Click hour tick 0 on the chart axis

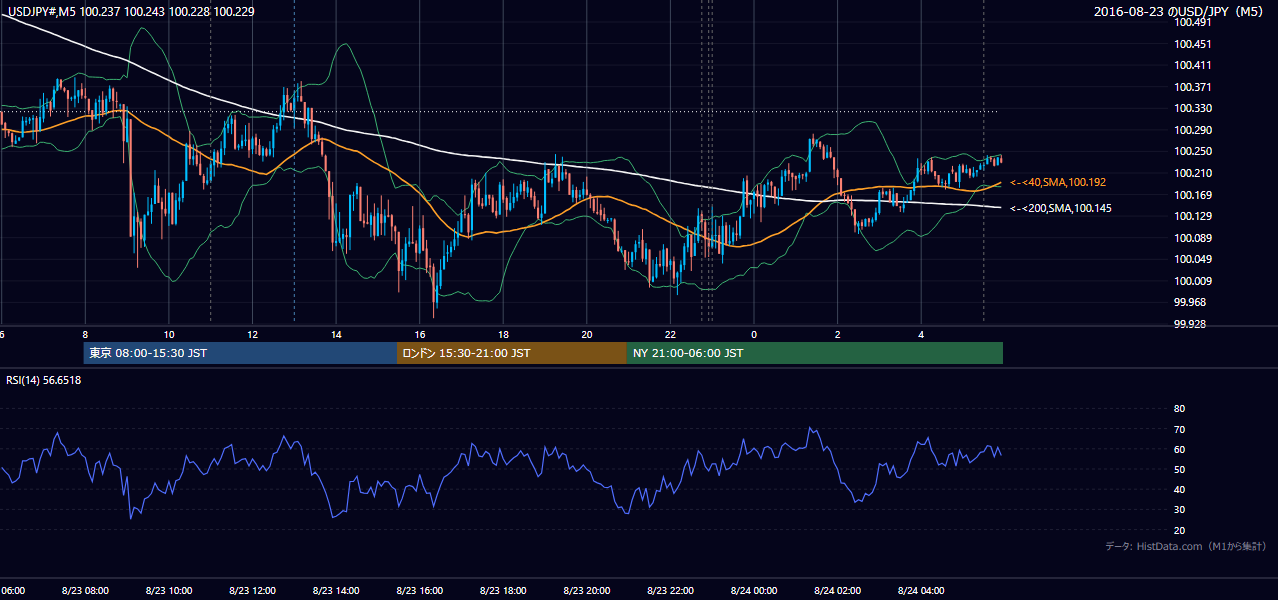[754, 334]
